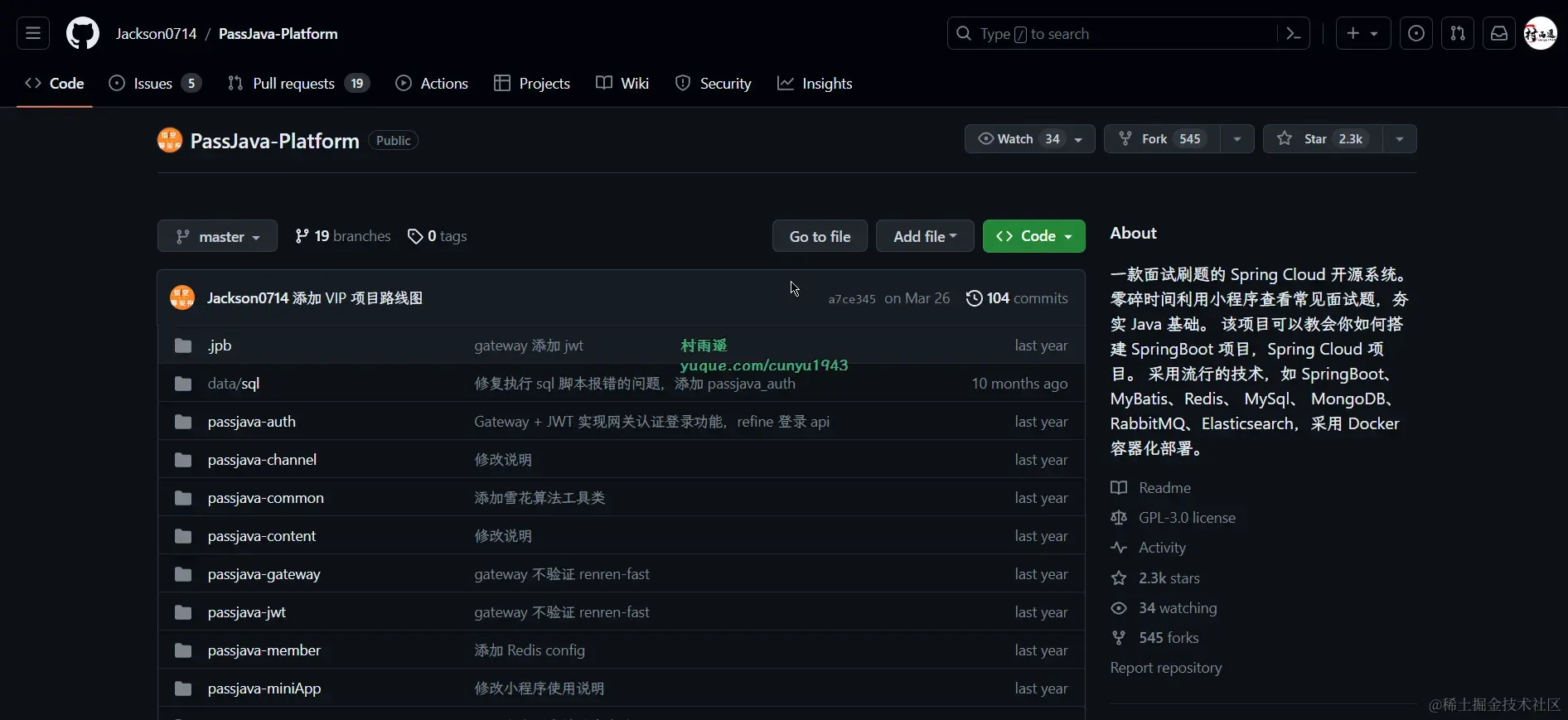Open the Jackson0714 owner link in breadcrumb
1568x720 pixels.
click(x=156, y=34)
